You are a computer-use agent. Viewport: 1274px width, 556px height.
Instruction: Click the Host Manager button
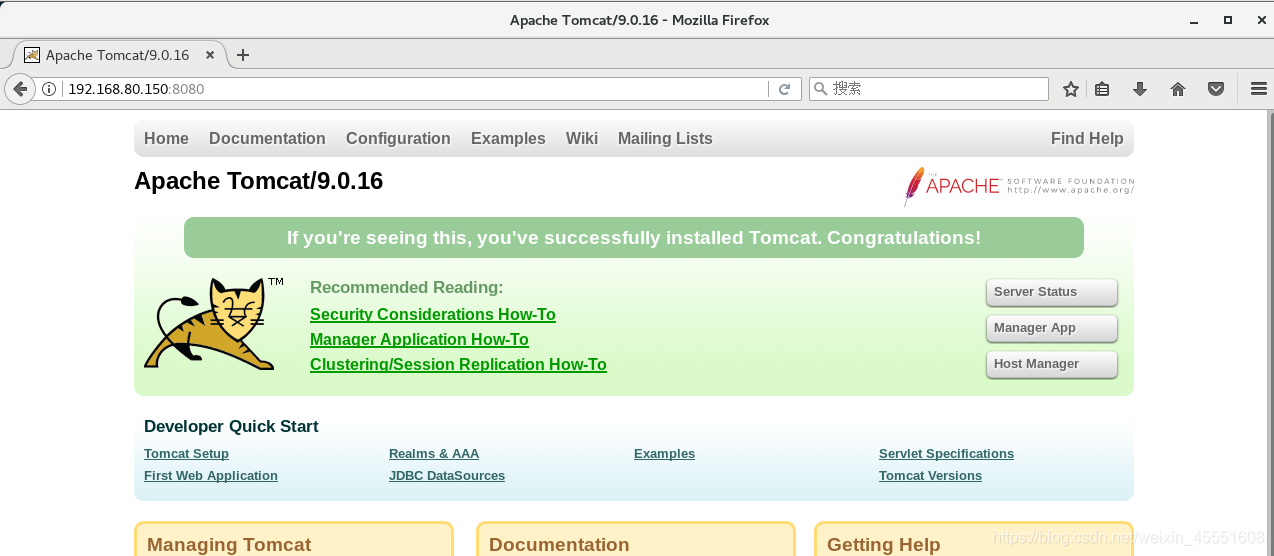pyautogui.click(x=1051, y=364)
